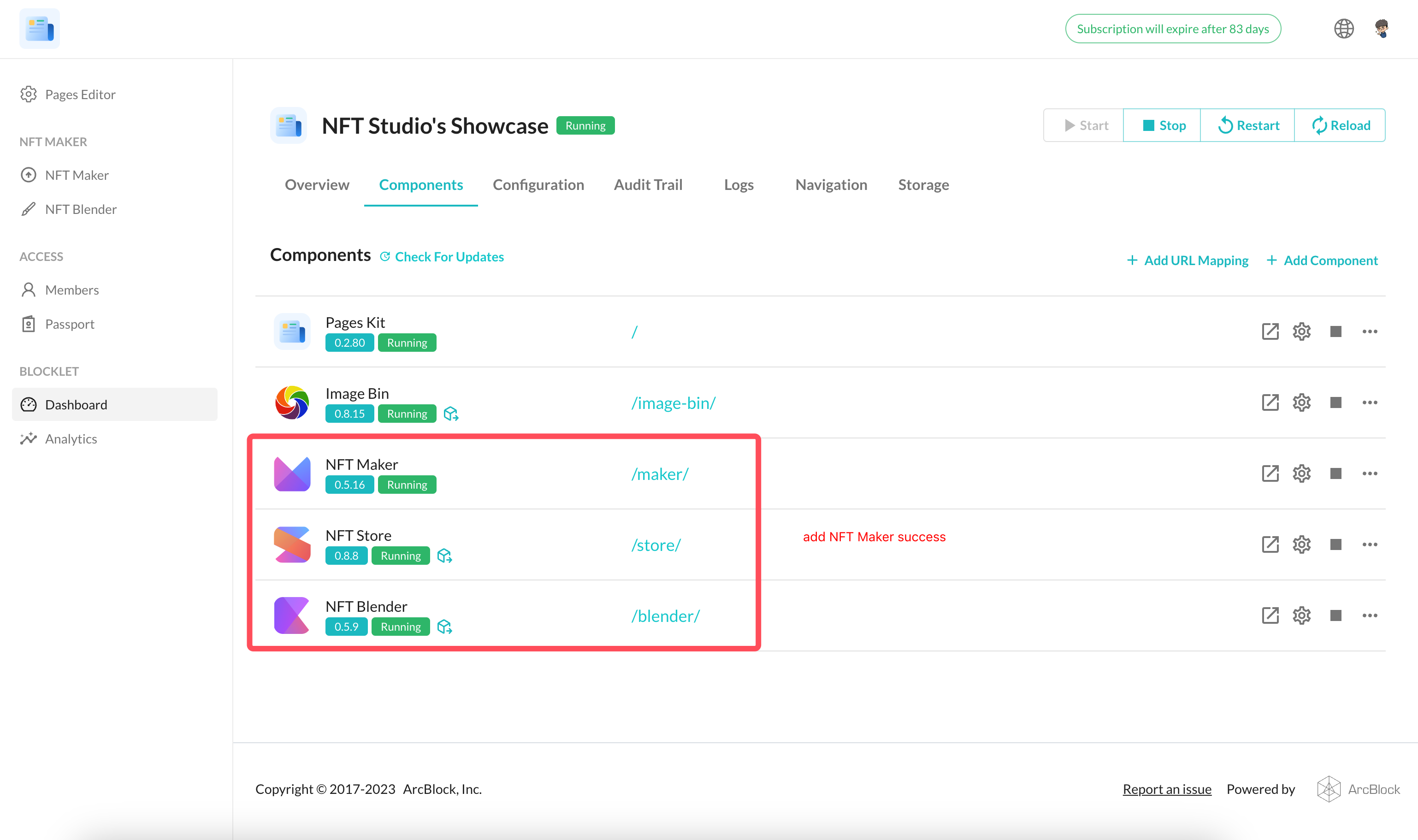Click the Restart button
This screenshot has height=840, width=1418.
point(1248,125)
